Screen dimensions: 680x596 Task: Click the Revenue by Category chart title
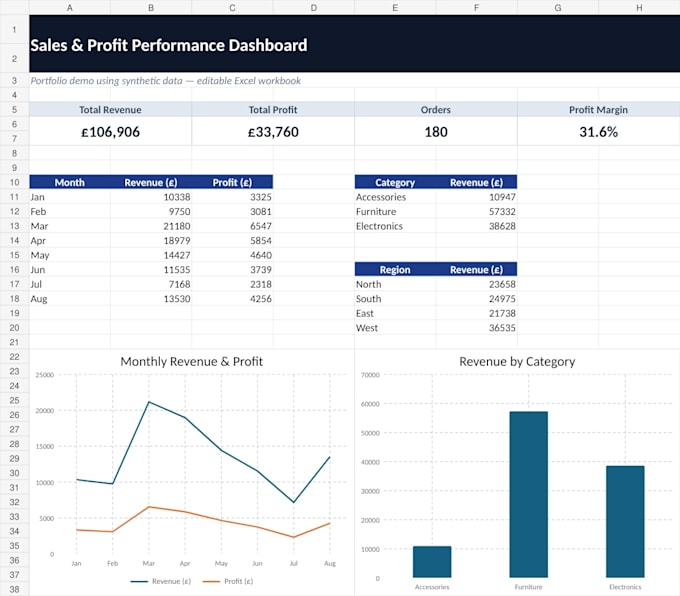point(517,361)
